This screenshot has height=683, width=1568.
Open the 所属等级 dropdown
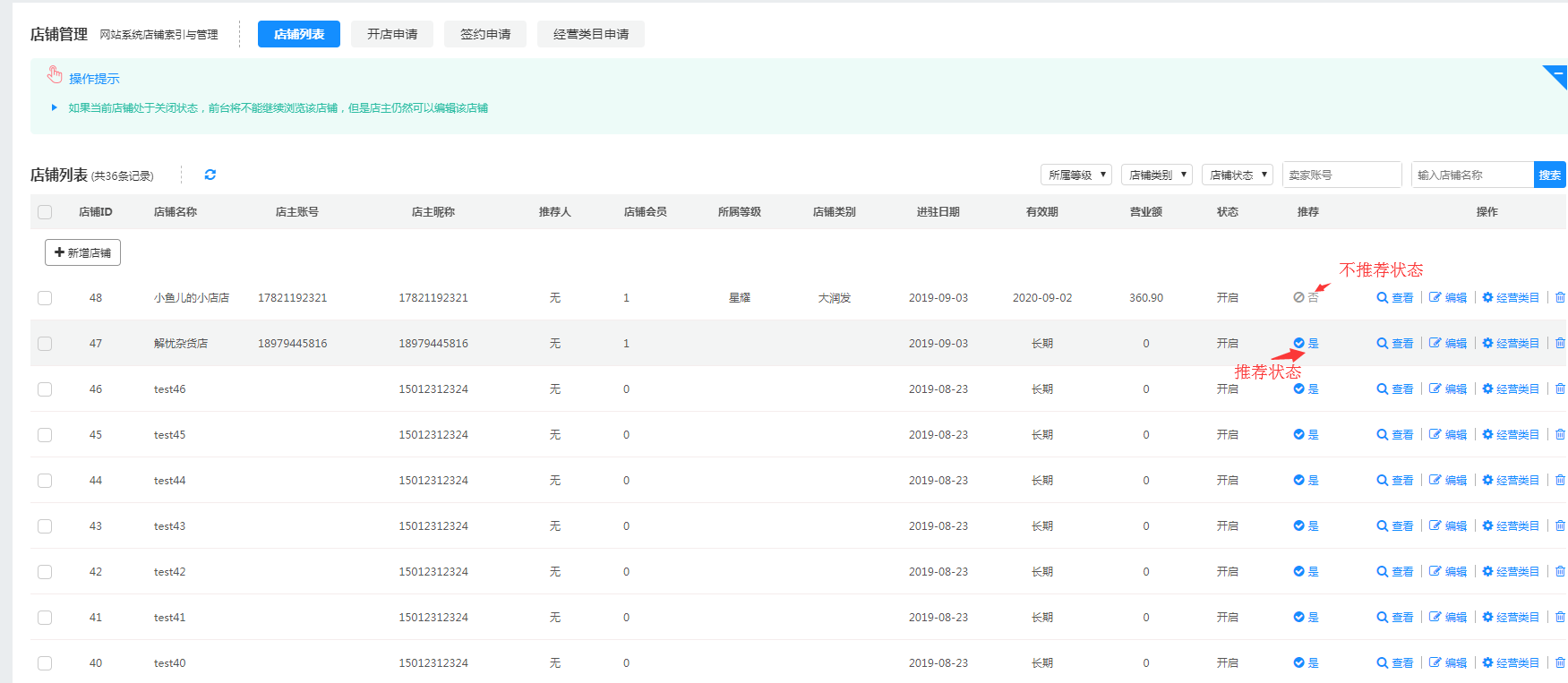pyautogui.click(x=1075, y=175)
